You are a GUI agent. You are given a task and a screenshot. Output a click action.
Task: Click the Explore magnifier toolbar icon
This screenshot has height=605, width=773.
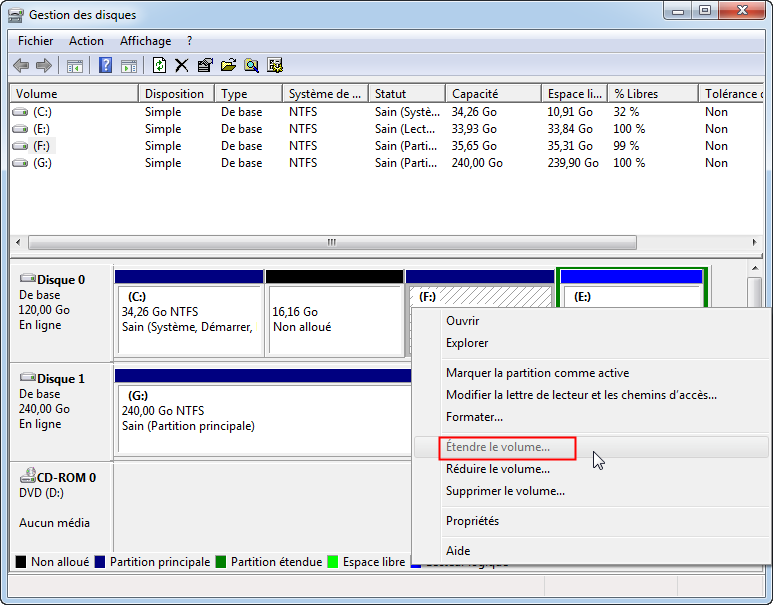coord(251,65)
